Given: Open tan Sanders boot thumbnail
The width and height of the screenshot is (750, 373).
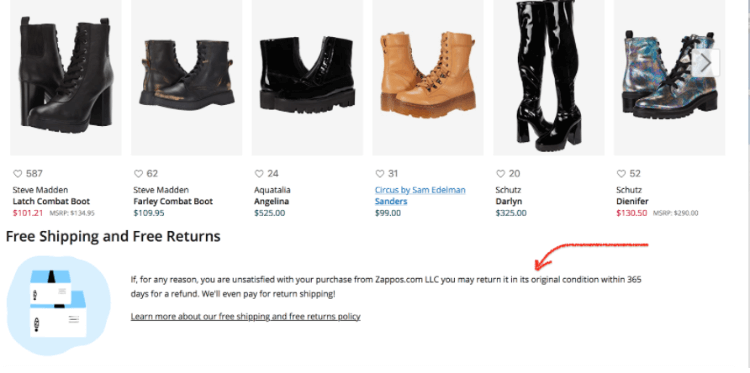Looking at the screenshot, I should tap(428, 77).
